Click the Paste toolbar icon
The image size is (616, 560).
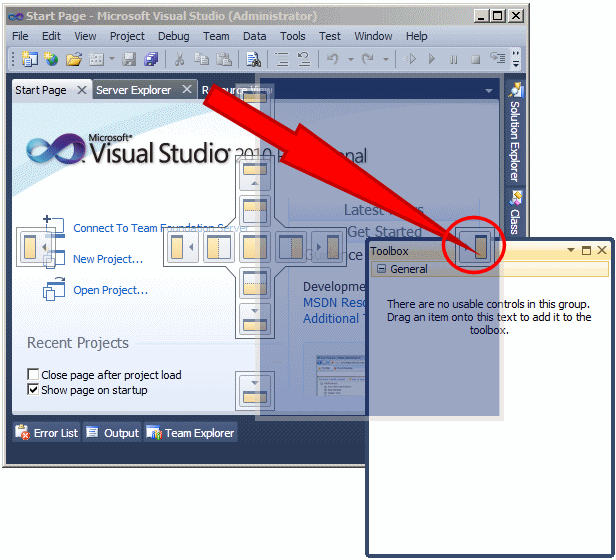(x=224, y=59)
